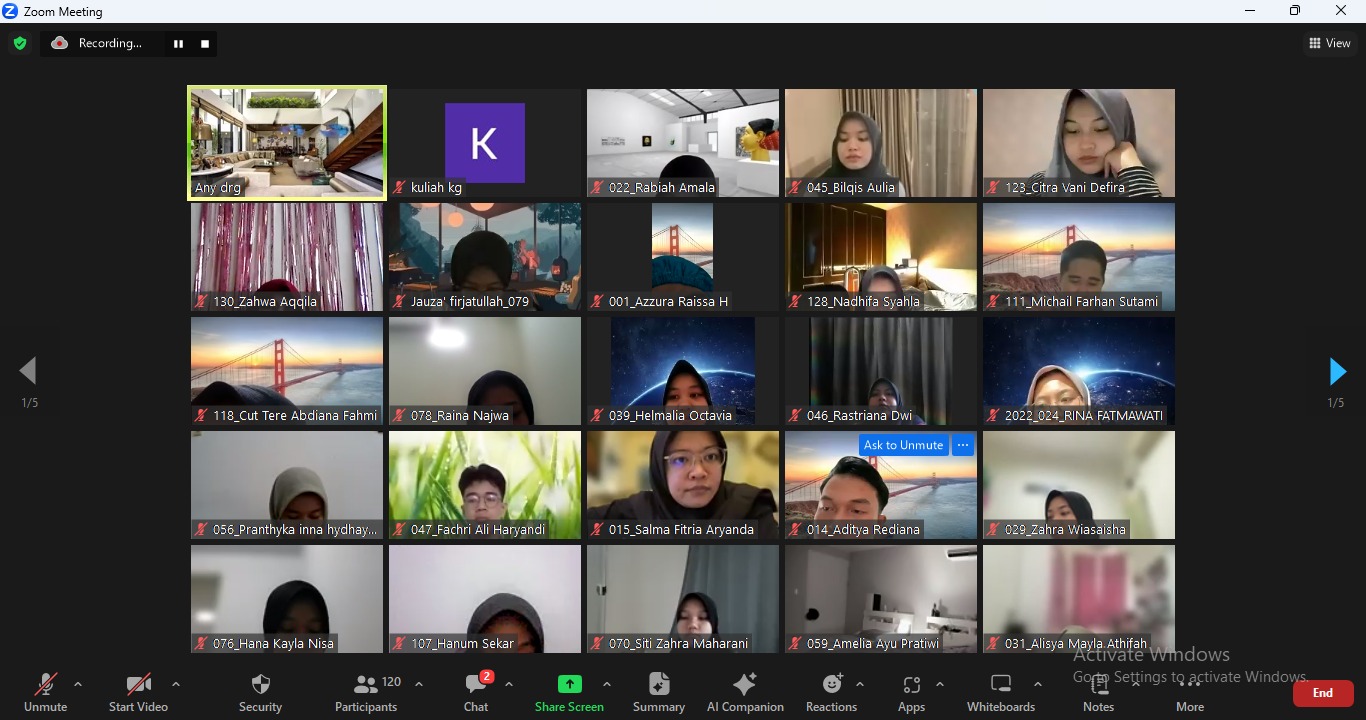Viewport: 1366px width, 720px height.
Task: Click the Unmute microphone icon
Action: point(46,685)
